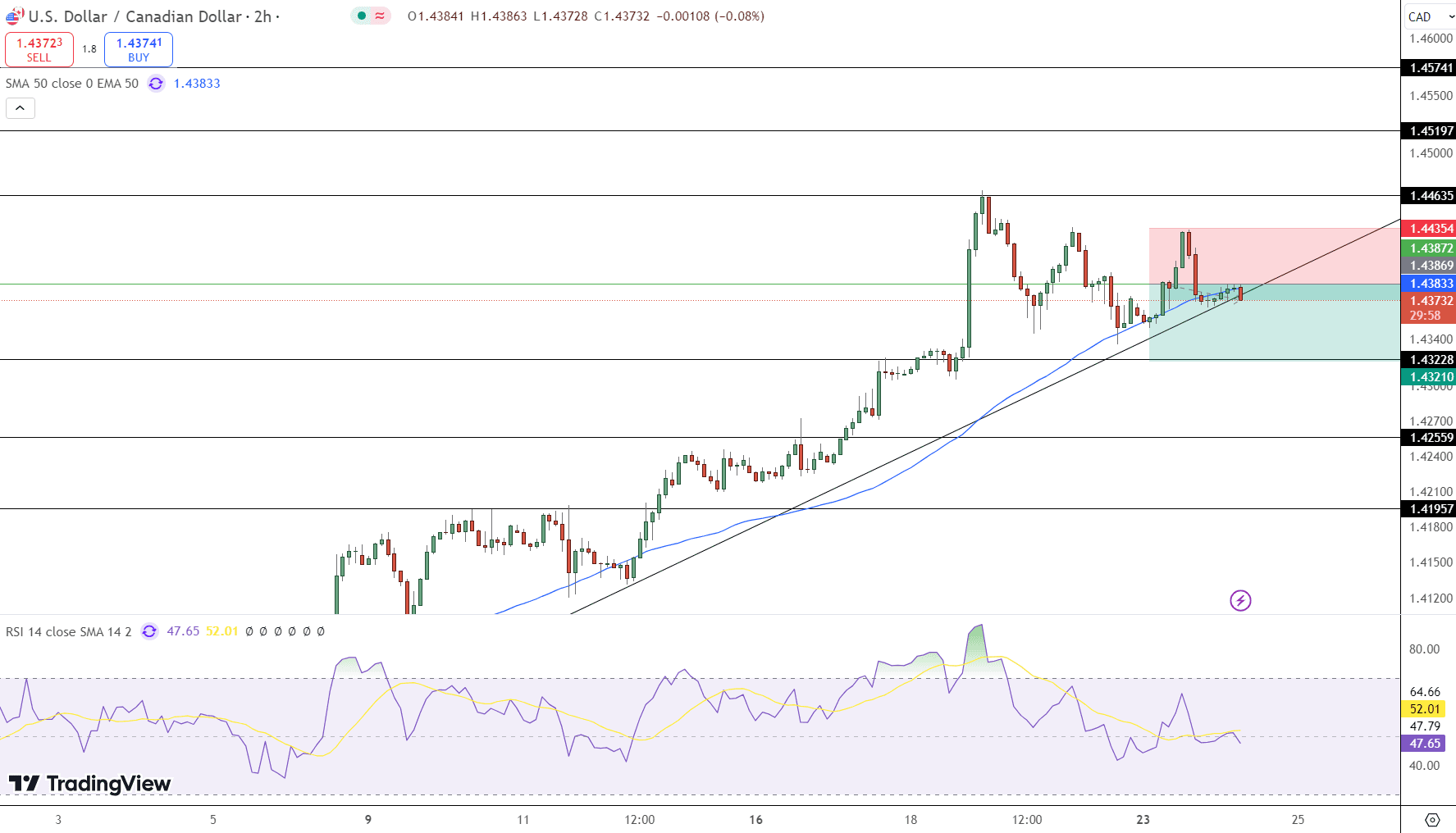Click the red approximate-data wave icon
This screenshot has width=1456, height=833.
380,16
